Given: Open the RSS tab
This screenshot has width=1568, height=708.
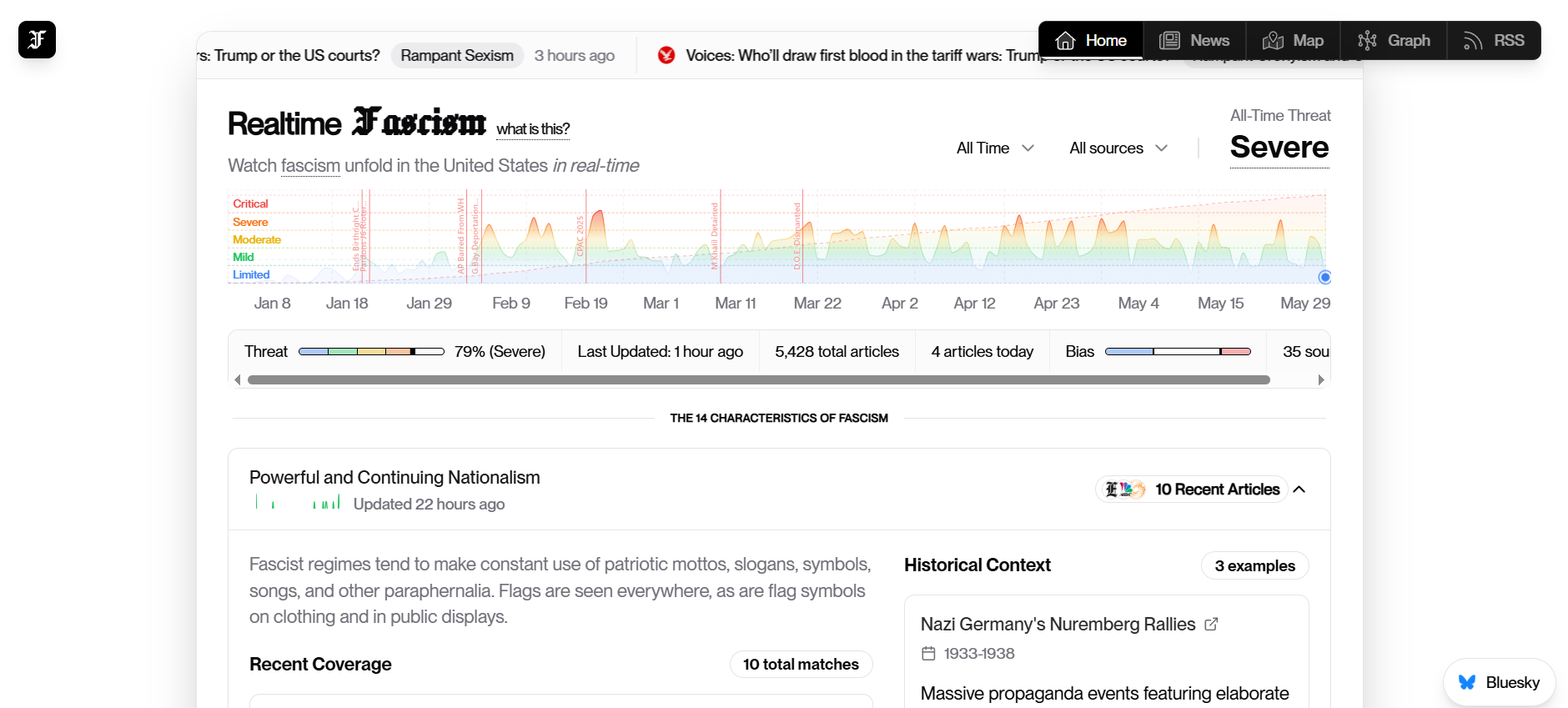Looking at the screenshot, I should 1494,41.
